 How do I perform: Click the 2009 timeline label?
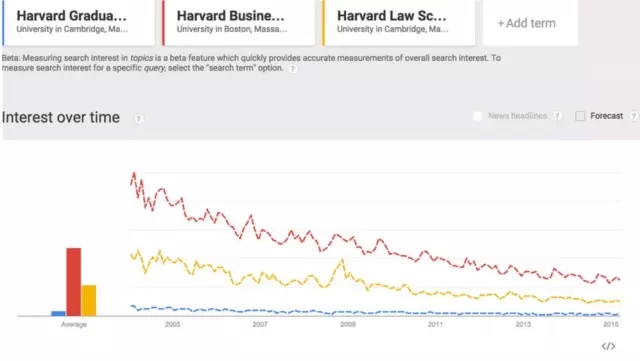pos(348,324)
